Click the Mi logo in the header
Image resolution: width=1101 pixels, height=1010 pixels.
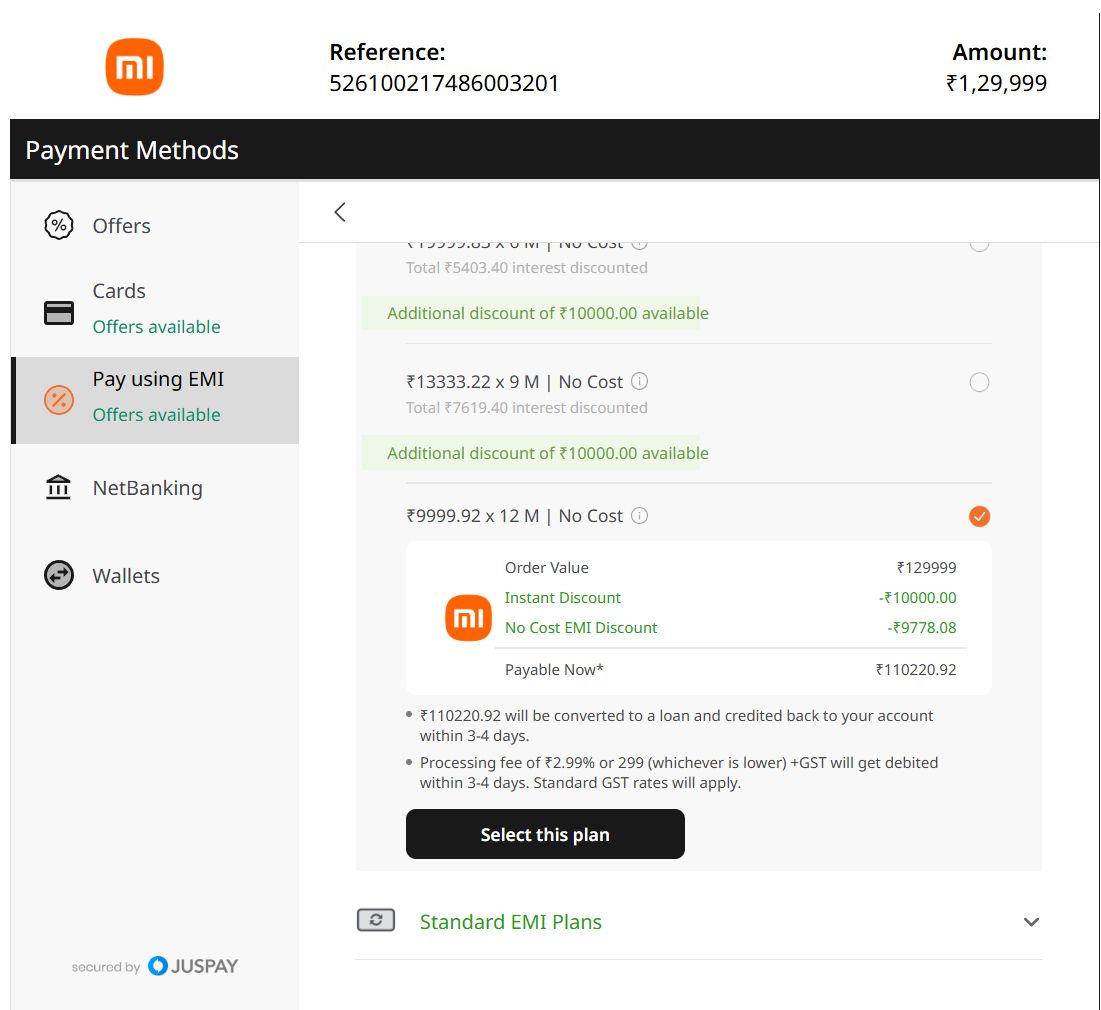(x=134, y=67)
